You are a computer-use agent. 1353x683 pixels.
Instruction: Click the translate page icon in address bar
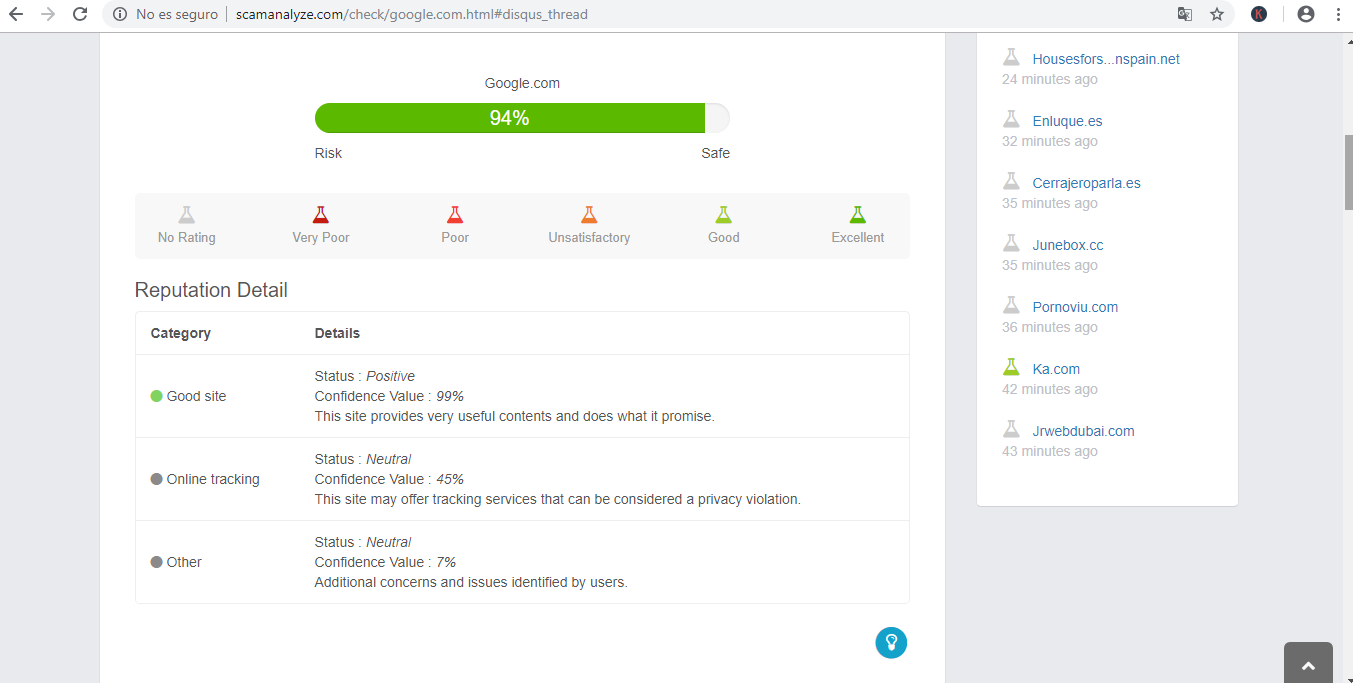pyautogui.click(x=1185, y=14)
